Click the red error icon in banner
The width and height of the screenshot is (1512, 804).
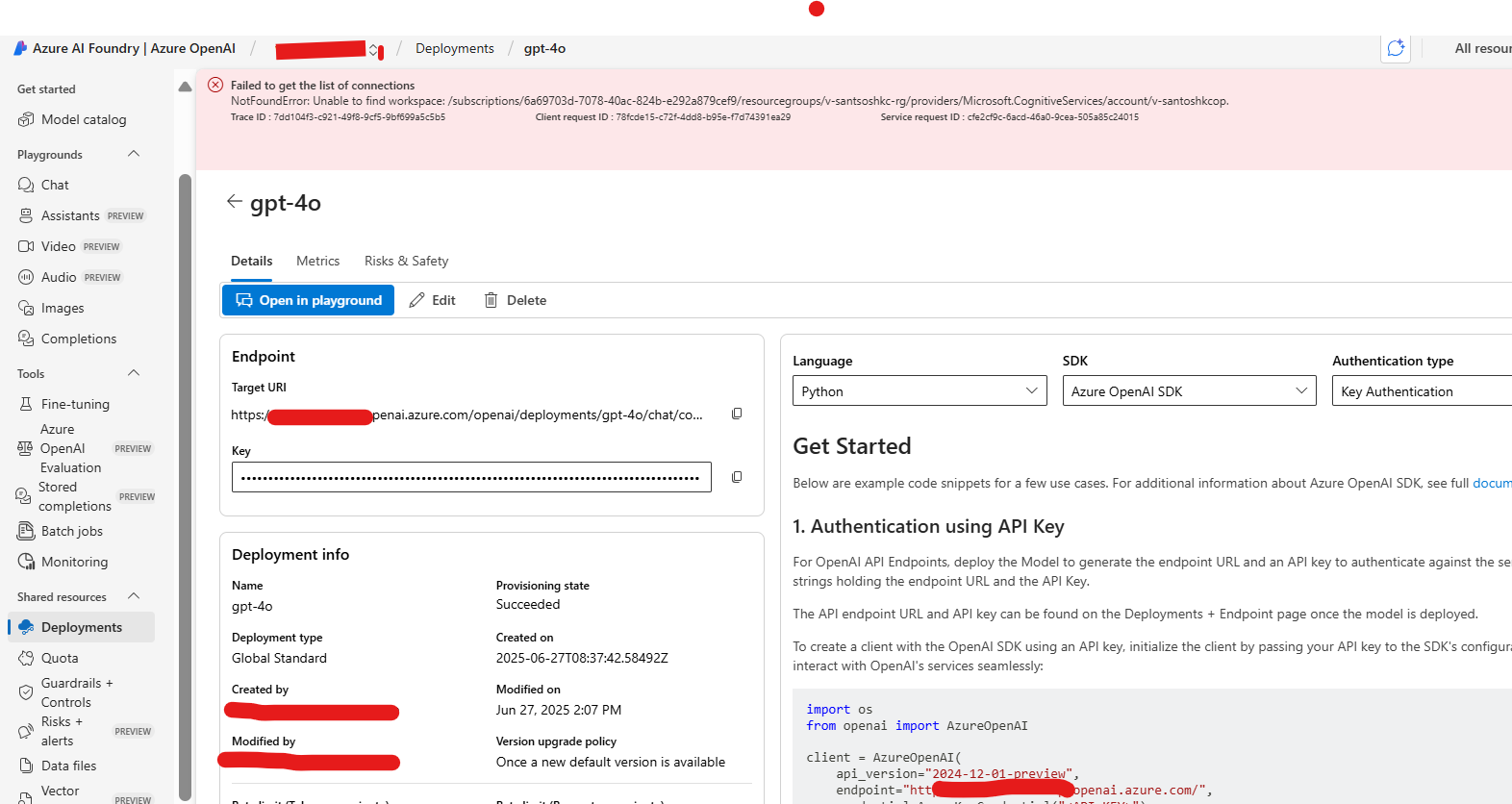click(215, 85)
